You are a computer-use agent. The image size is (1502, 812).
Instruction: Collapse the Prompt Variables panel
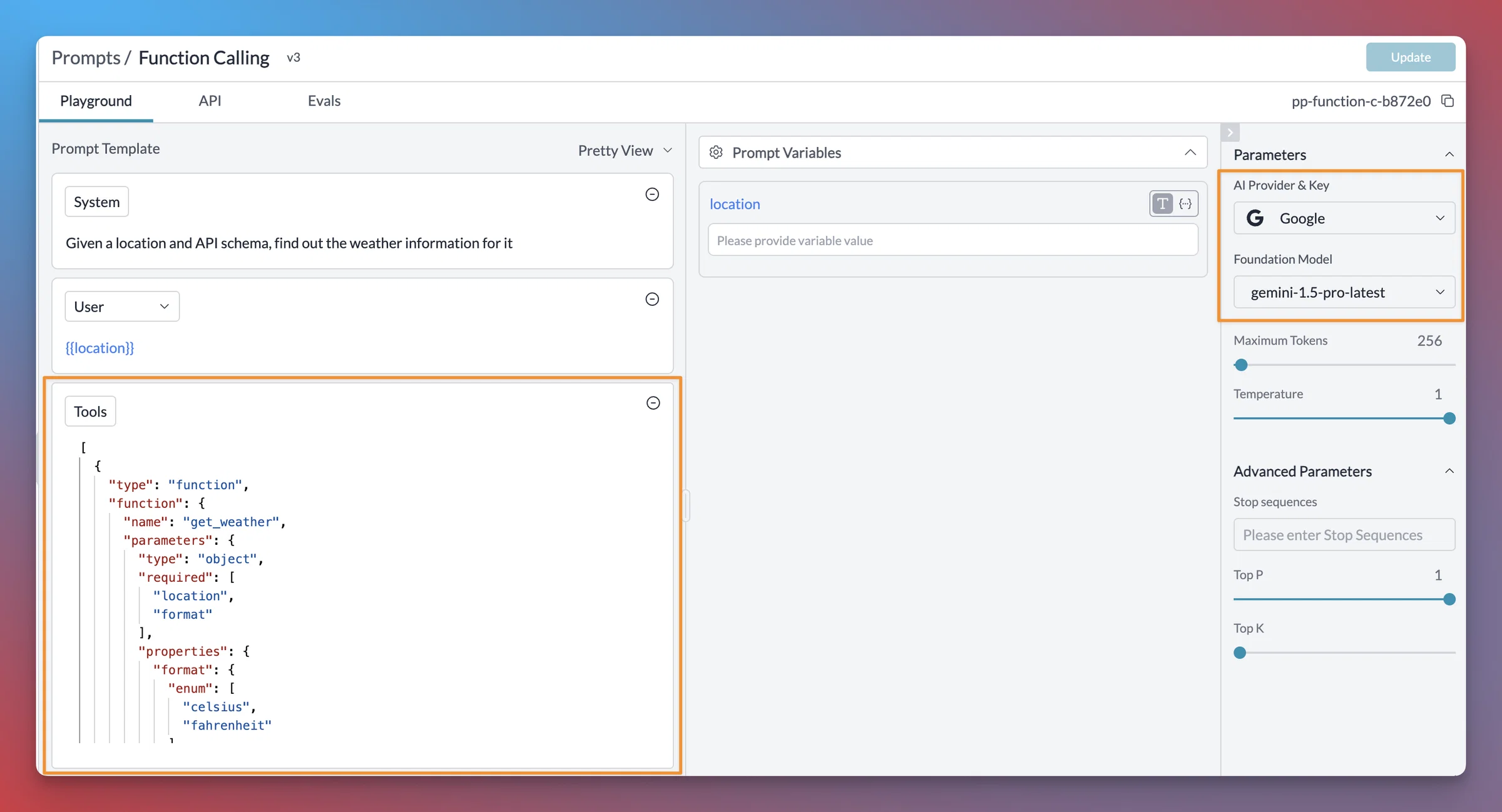[1190, 152]
